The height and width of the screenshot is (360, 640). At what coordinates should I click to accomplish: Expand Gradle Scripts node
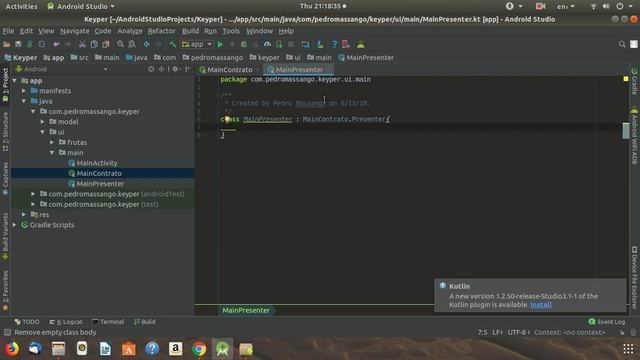pos(15,225)
